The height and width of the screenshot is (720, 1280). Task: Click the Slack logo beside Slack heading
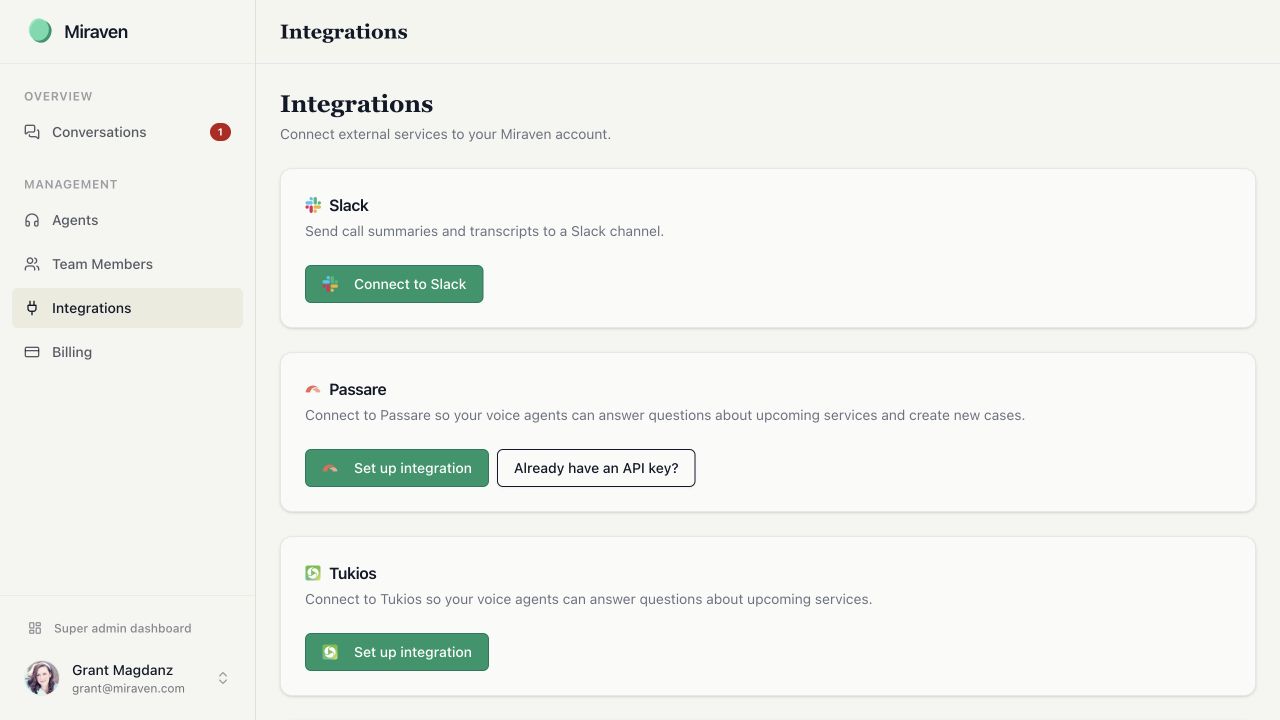pos(313,205)
